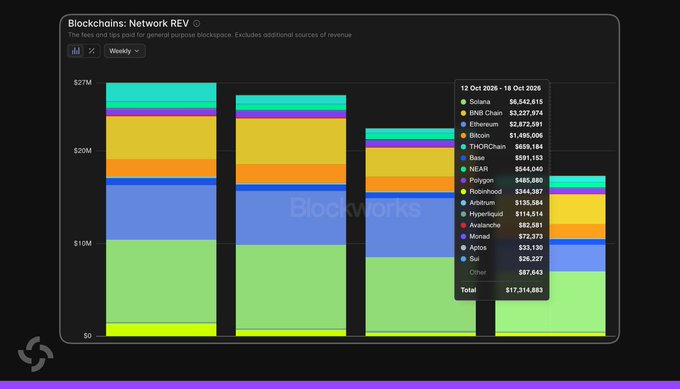680x389 pixels.
Task: Click the Ethereum value $2,872,591
Action: coord(526,124)
